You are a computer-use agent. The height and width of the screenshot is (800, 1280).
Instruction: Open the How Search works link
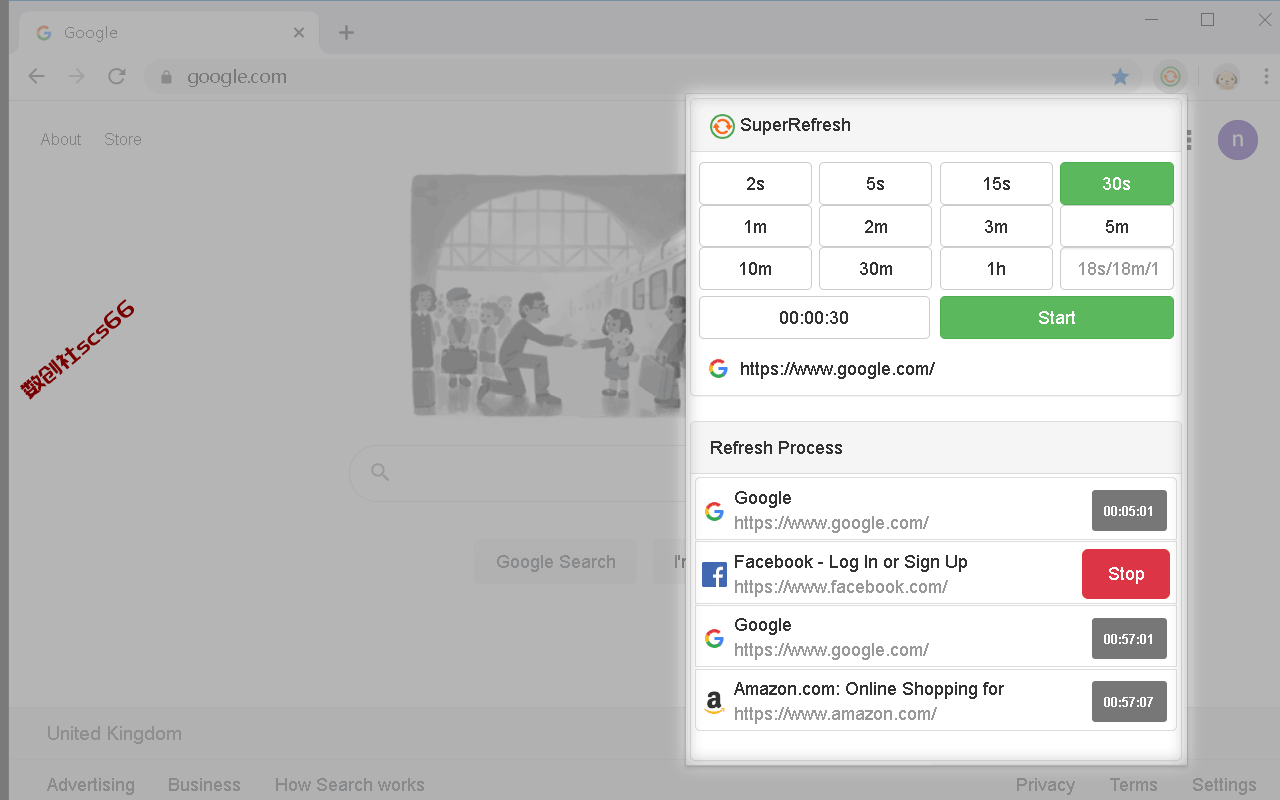[350, 785]
